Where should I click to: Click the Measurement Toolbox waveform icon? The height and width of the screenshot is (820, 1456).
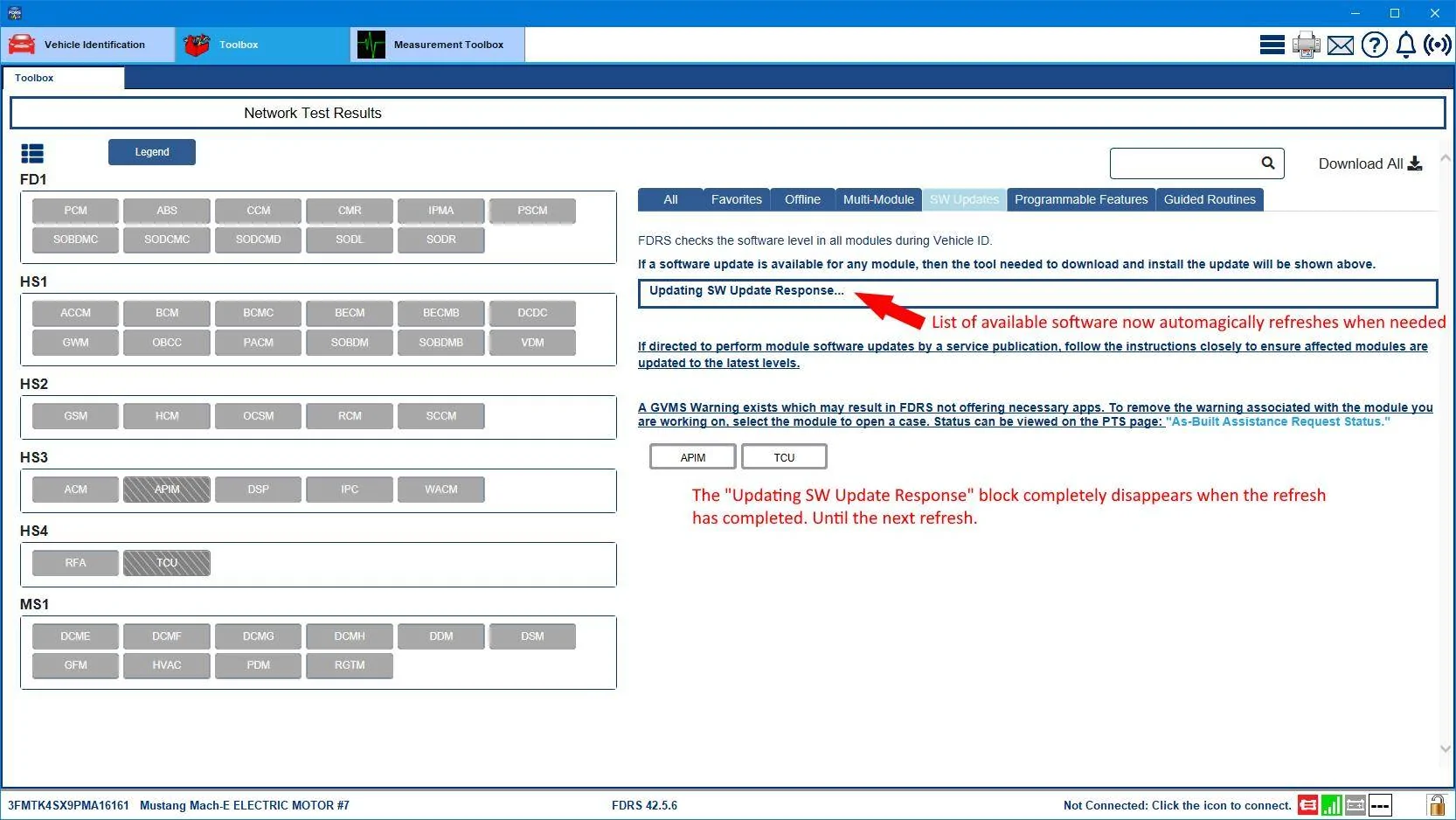pos(371,45)
